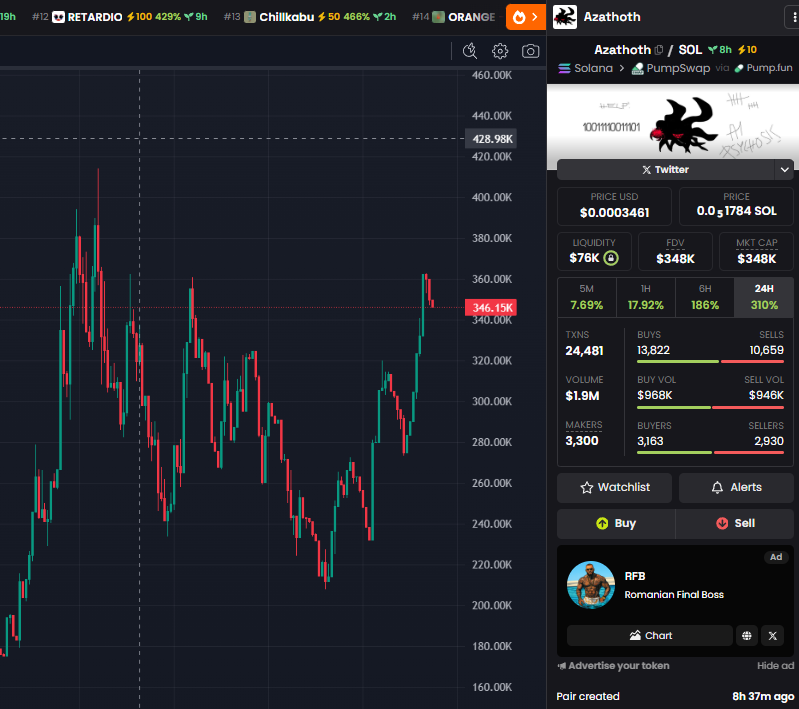Click the MAKERS 3,300 value
Screen dimensions: 799x709
(x=582, y=441)
